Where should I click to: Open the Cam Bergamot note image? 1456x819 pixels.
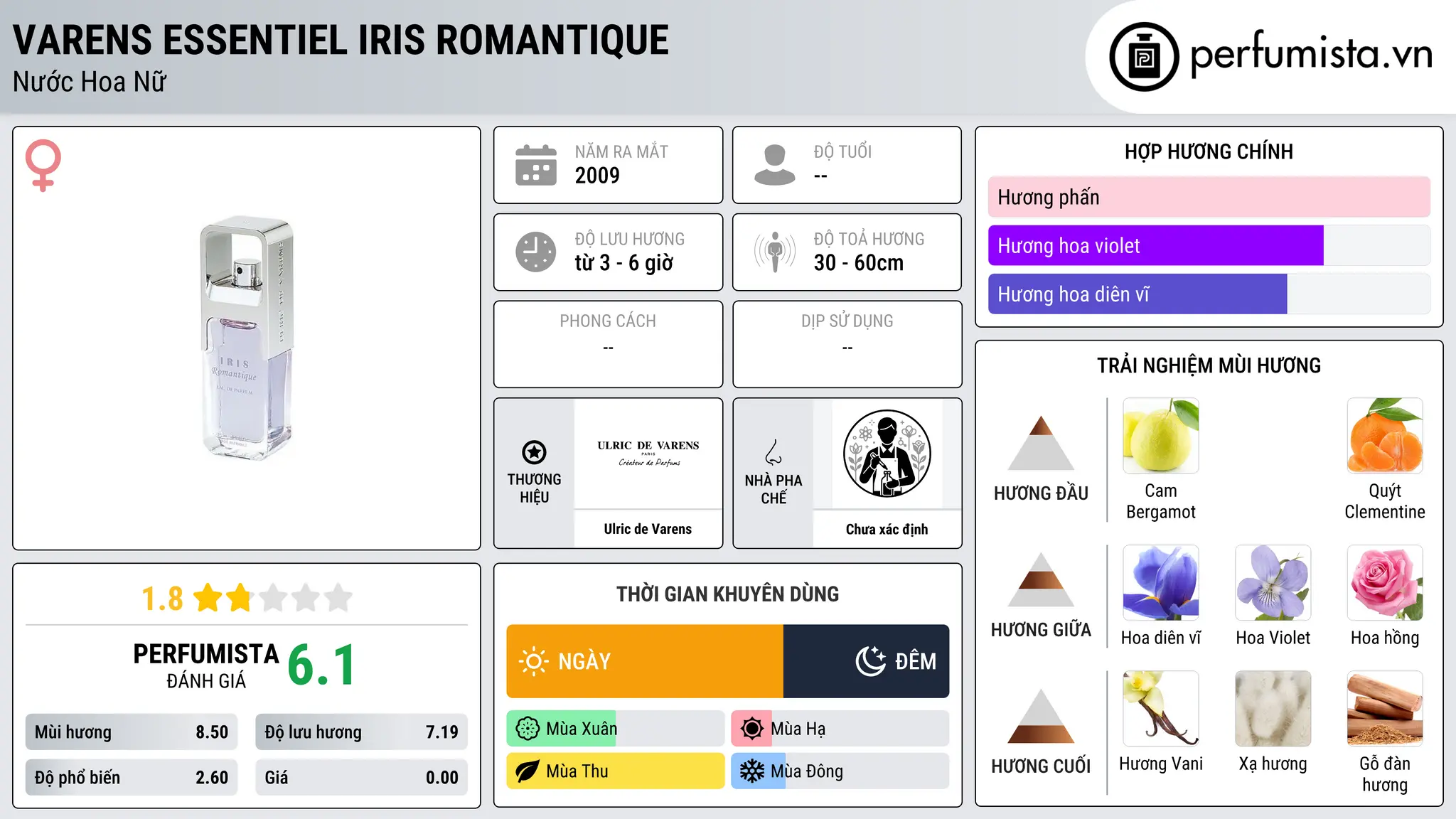click(1161, 436)
